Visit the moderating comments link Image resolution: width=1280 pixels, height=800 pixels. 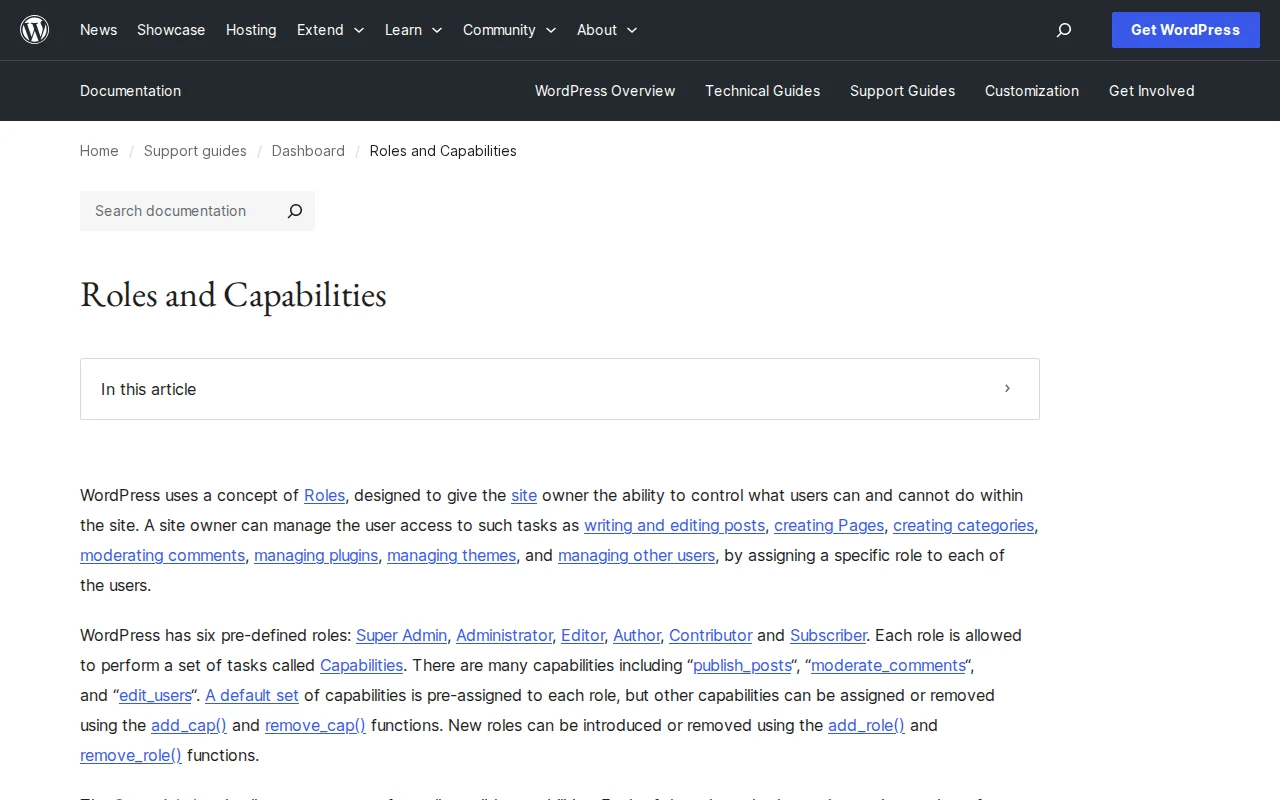(162, 555)
